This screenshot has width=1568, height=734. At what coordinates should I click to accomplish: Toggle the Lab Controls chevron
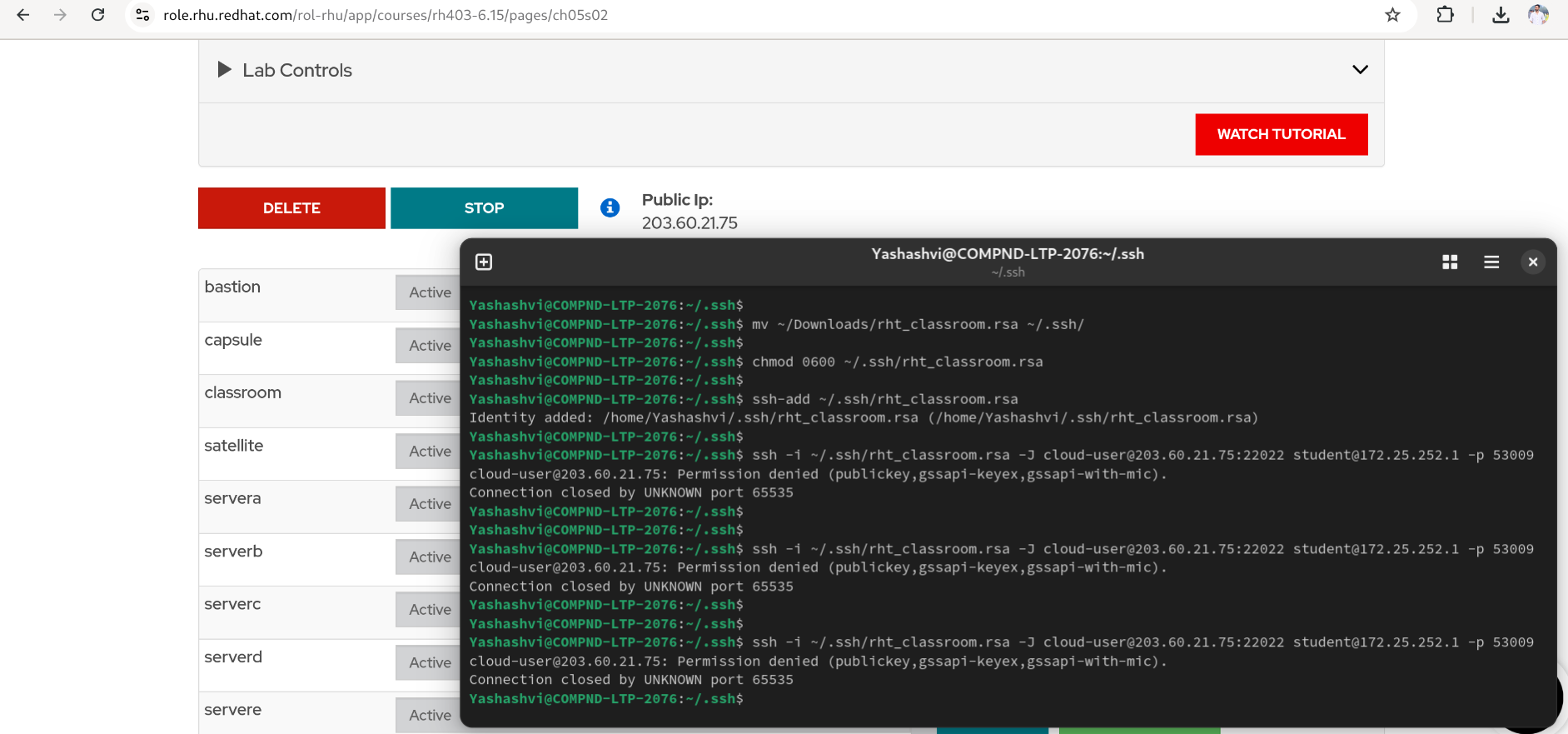pos(1360,70)
